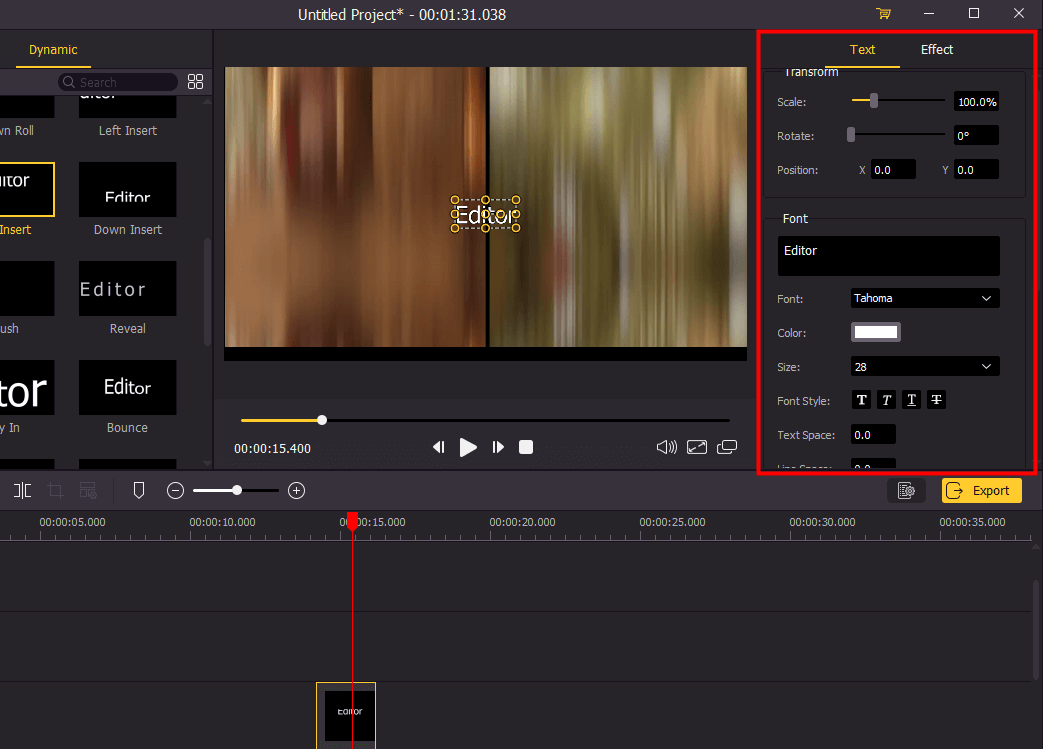Switch to the Text tab

coord(862,50)
